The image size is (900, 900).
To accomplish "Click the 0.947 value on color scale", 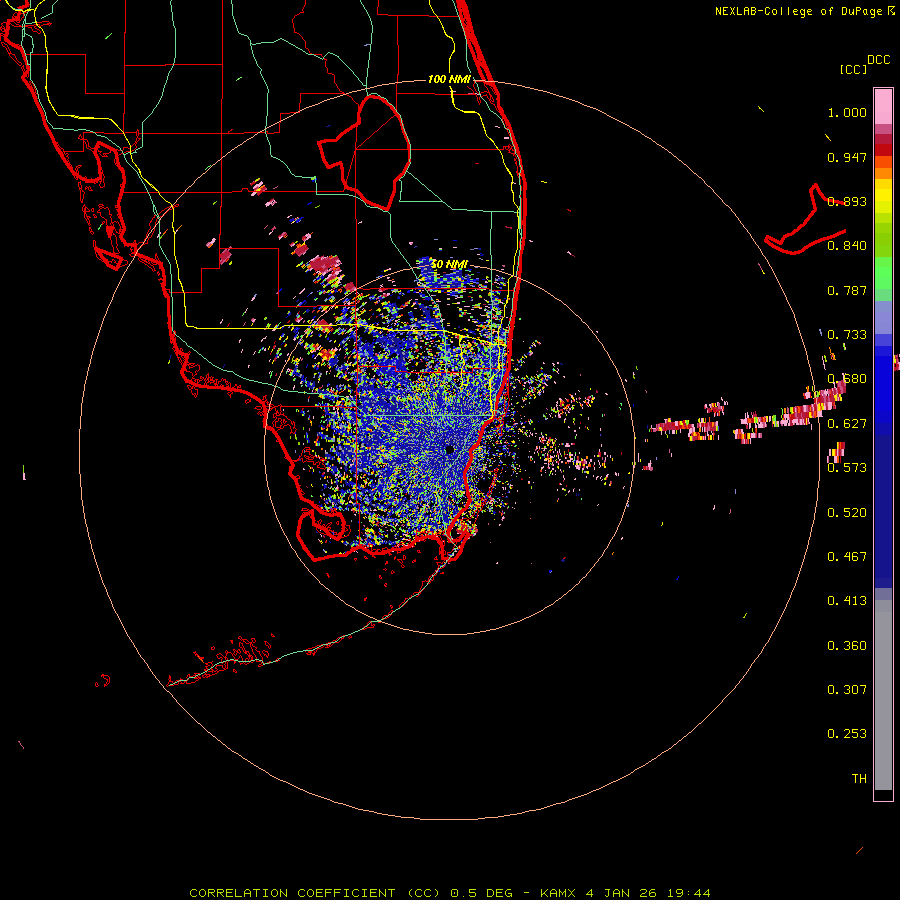I will [x=847, y=158].
